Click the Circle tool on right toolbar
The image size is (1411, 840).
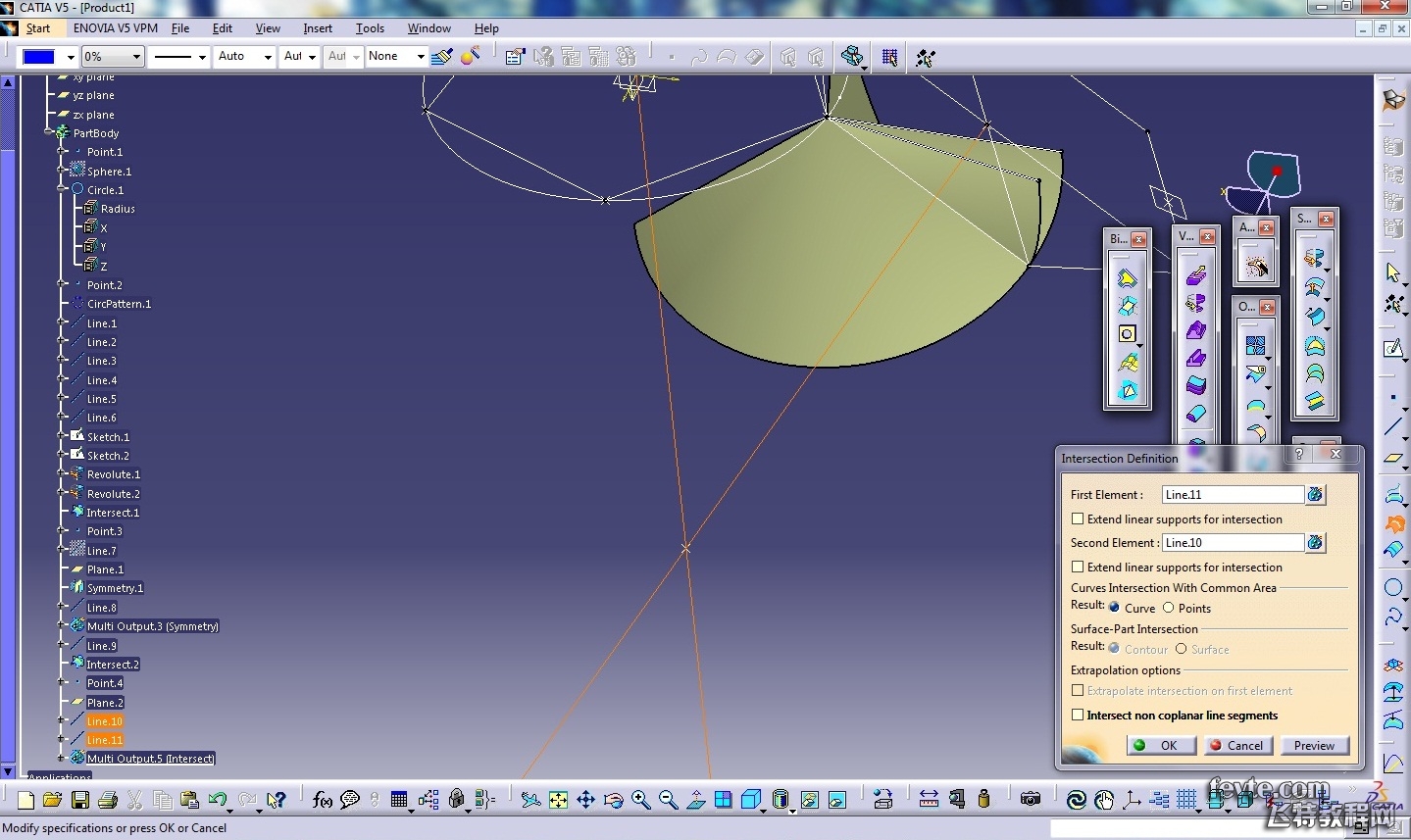pyautogui.click(x=1393, y=588)
